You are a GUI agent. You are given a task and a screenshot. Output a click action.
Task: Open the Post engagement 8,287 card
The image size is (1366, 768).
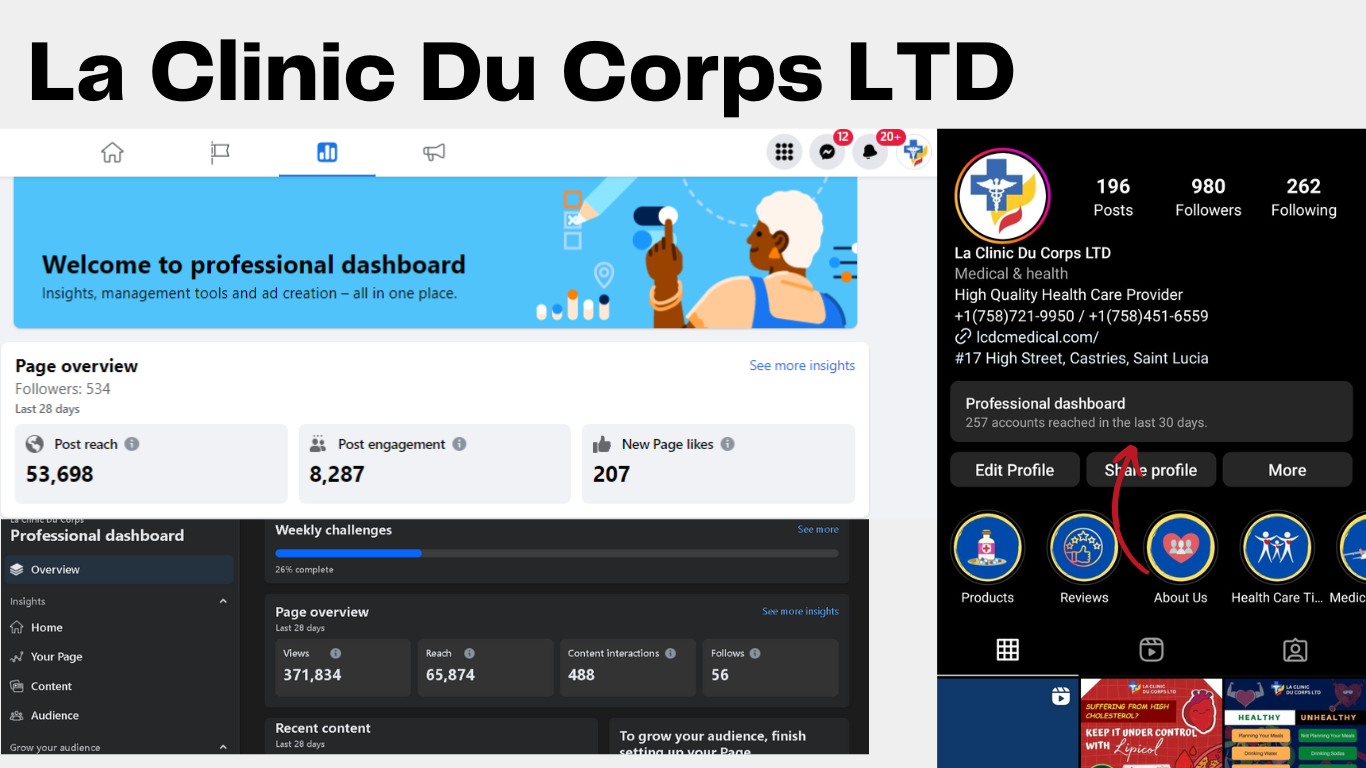click(x=435, y=463)
